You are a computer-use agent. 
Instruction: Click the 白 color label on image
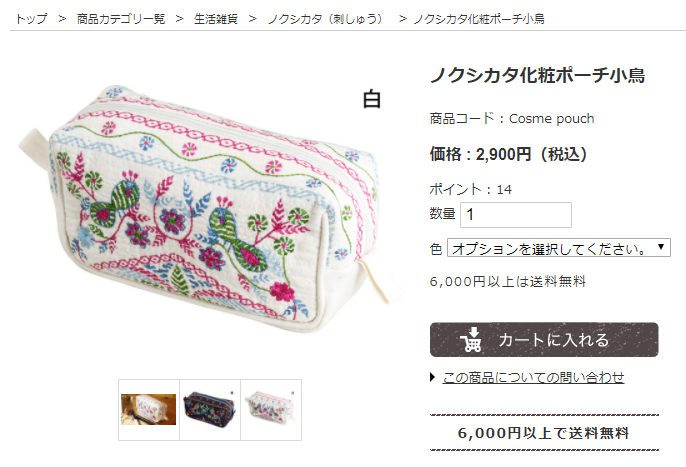tap(372, 99)
